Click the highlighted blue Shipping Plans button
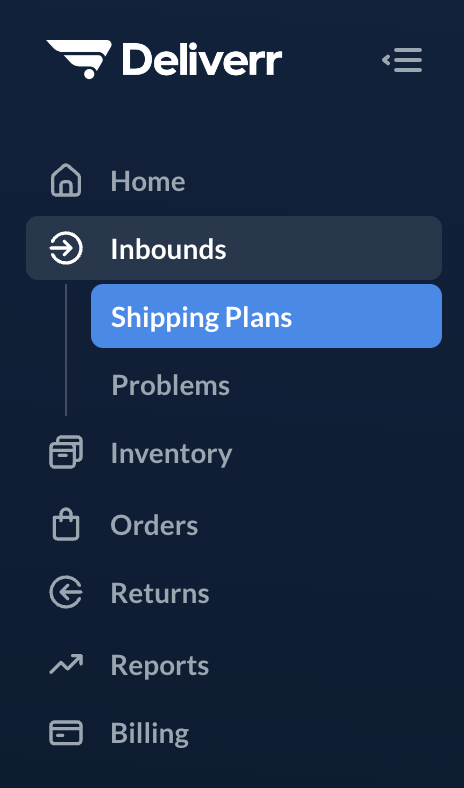This screenshot has width=464, height=788. click(x=266, y=316)
